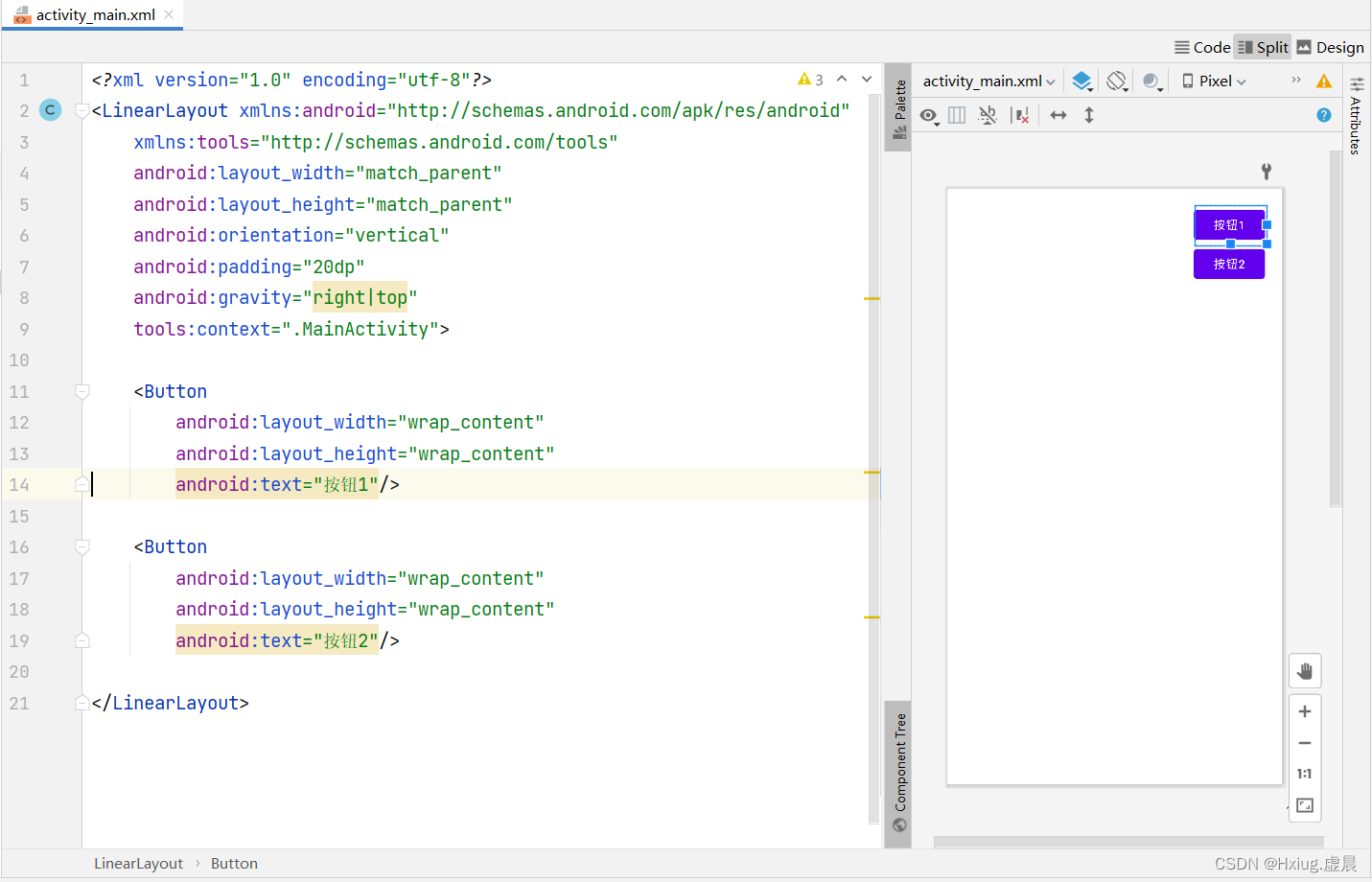Click the warning stripe mark near line 8

(x=872, y=299)
